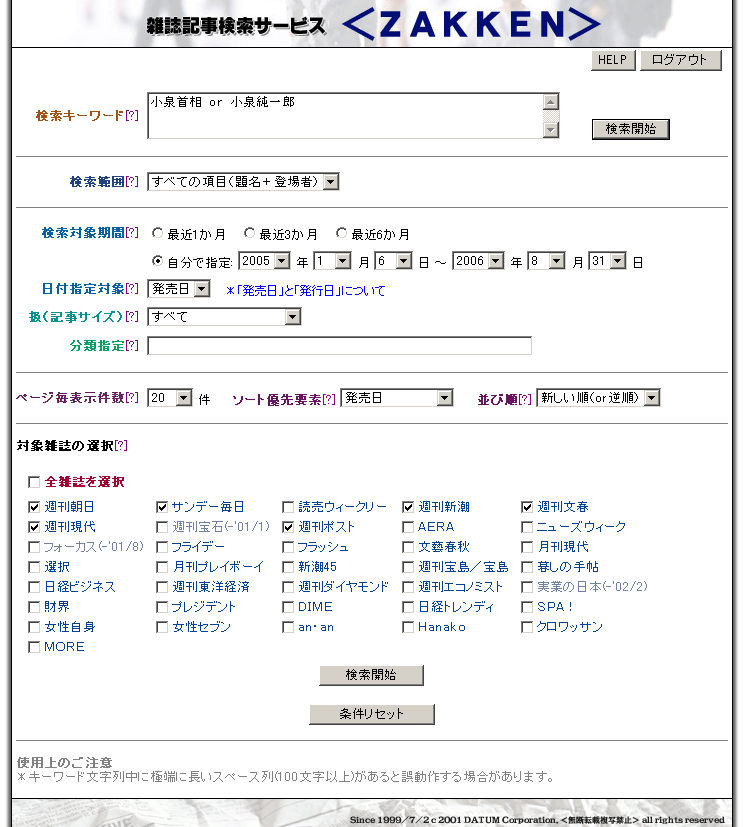The height and width of the screenshot is (827, 746).
Task: Check the ニューズウィーク checkbox
Action: (x=527, y=527)
